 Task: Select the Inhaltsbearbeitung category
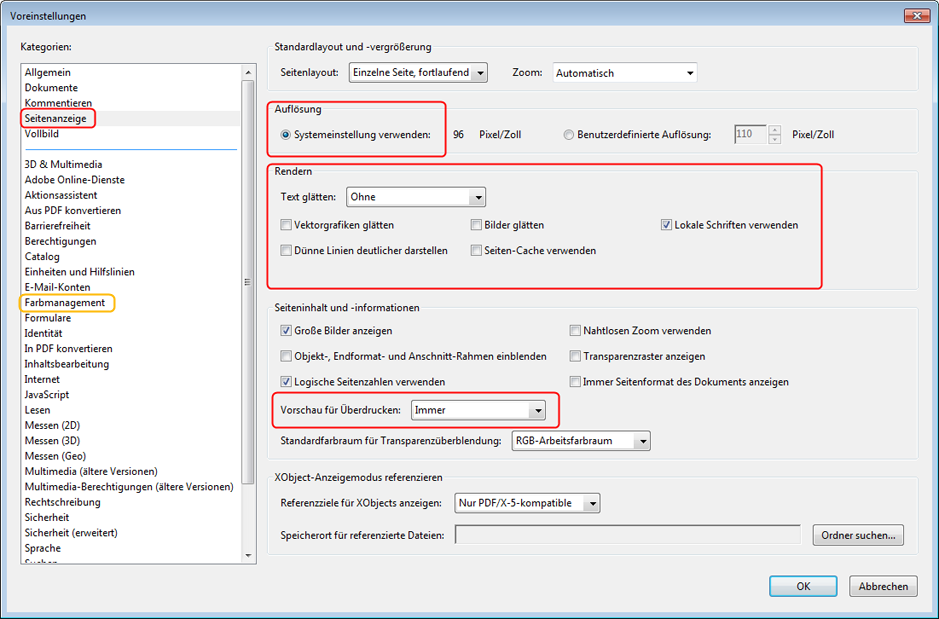pos(66,364)
